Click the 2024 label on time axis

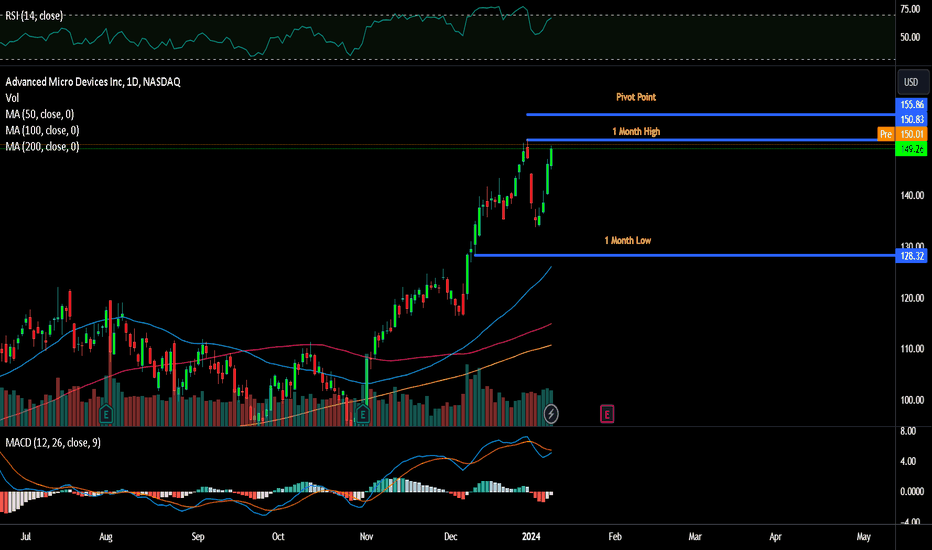point(531,536)
